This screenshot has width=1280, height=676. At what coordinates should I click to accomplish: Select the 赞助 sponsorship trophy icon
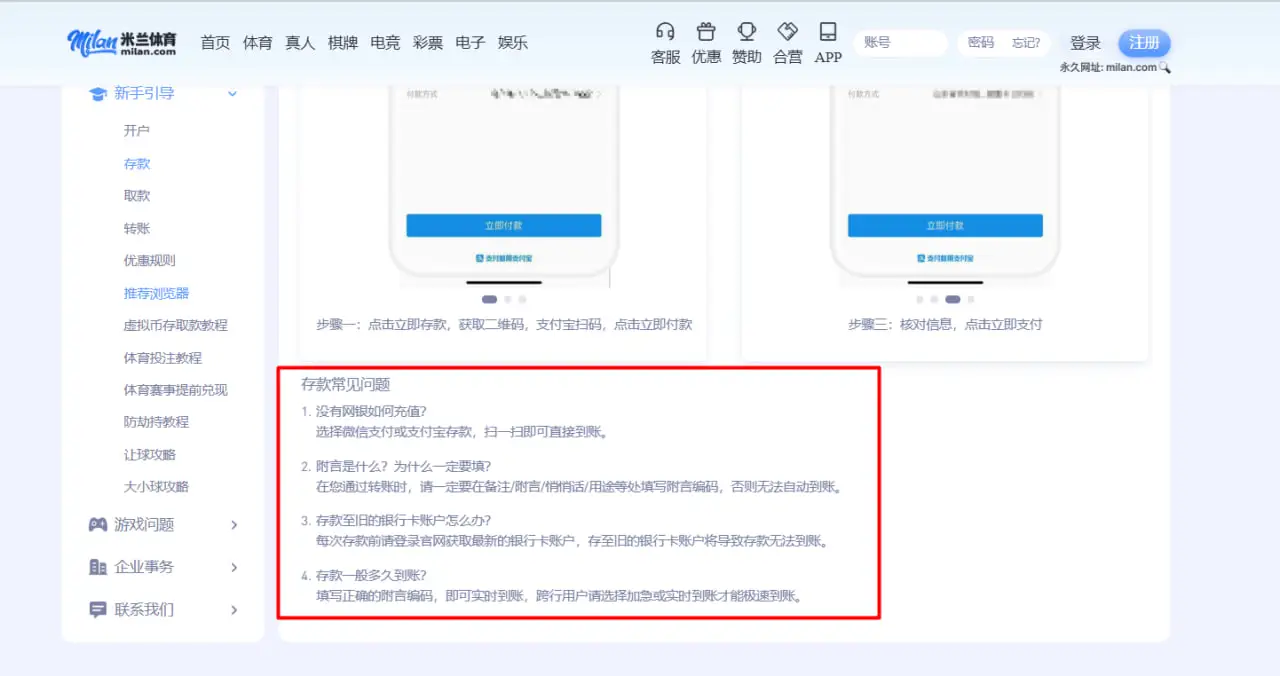click(746, 31)
